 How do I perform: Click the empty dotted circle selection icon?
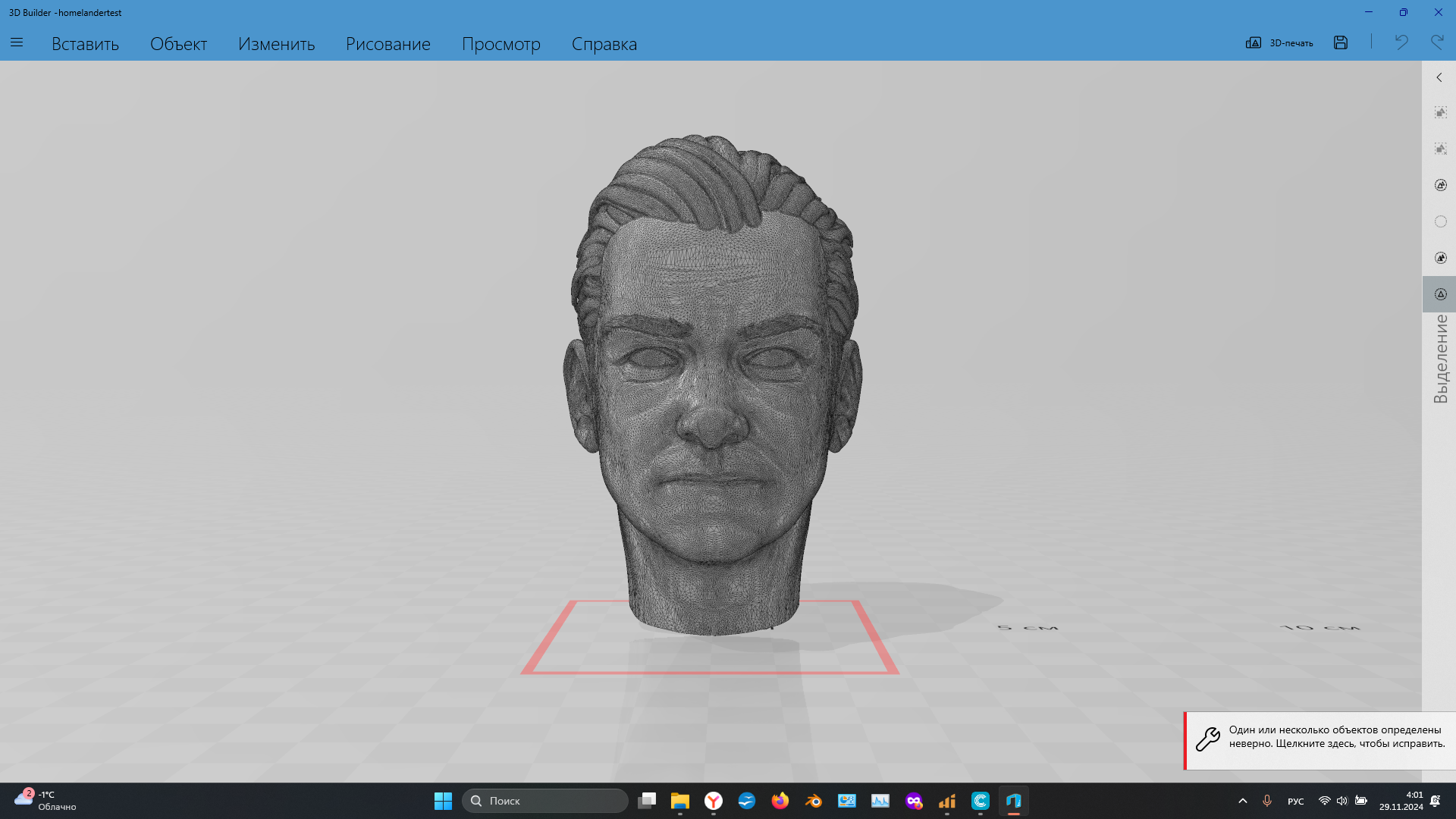coord(1440,221)
